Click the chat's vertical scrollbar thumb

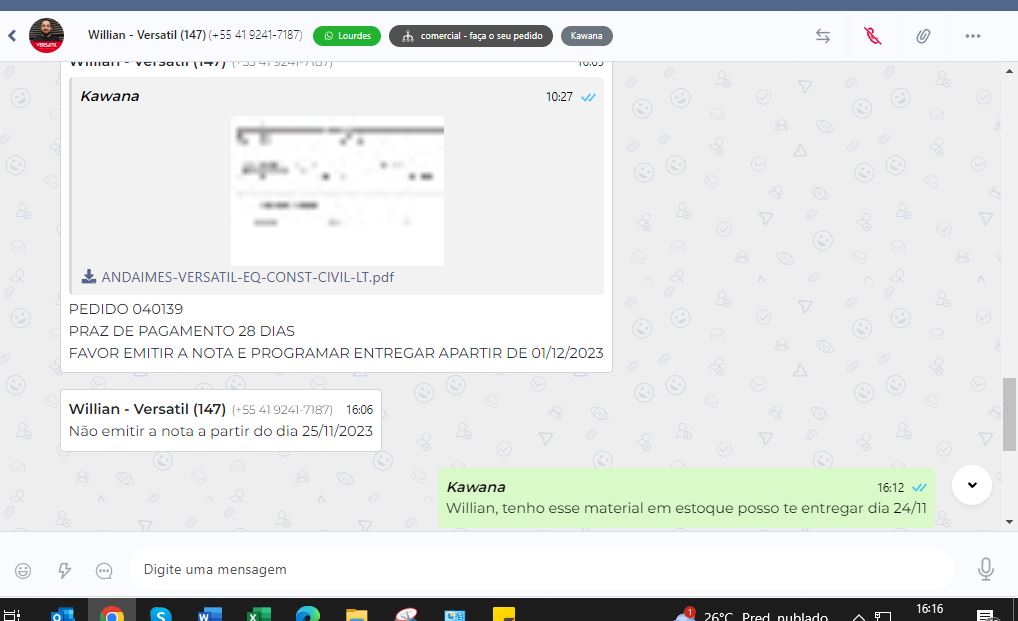(1010, 414)
